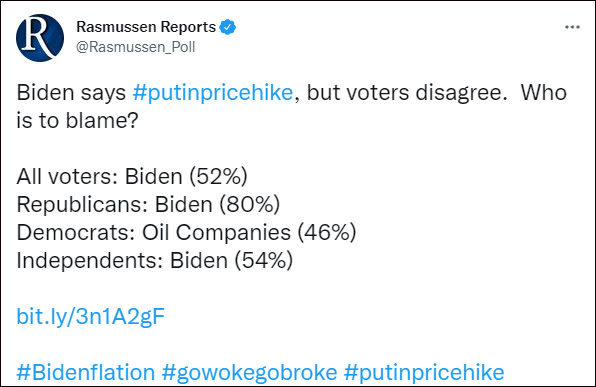Image resolution: width=596 pixels, height=387 pixels.
Task: Open the Rasmussen Reports profile avatar
Action: tap(40, 38)
